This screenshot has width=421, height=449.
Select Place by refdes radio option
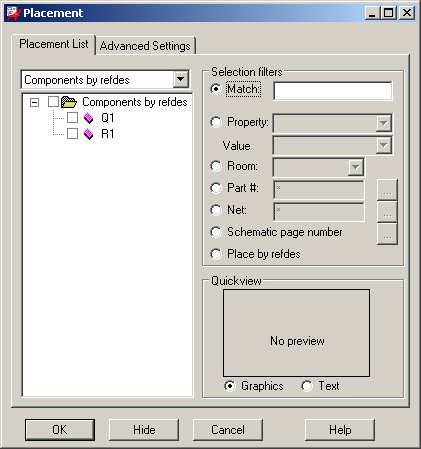(x=216, y=254)
